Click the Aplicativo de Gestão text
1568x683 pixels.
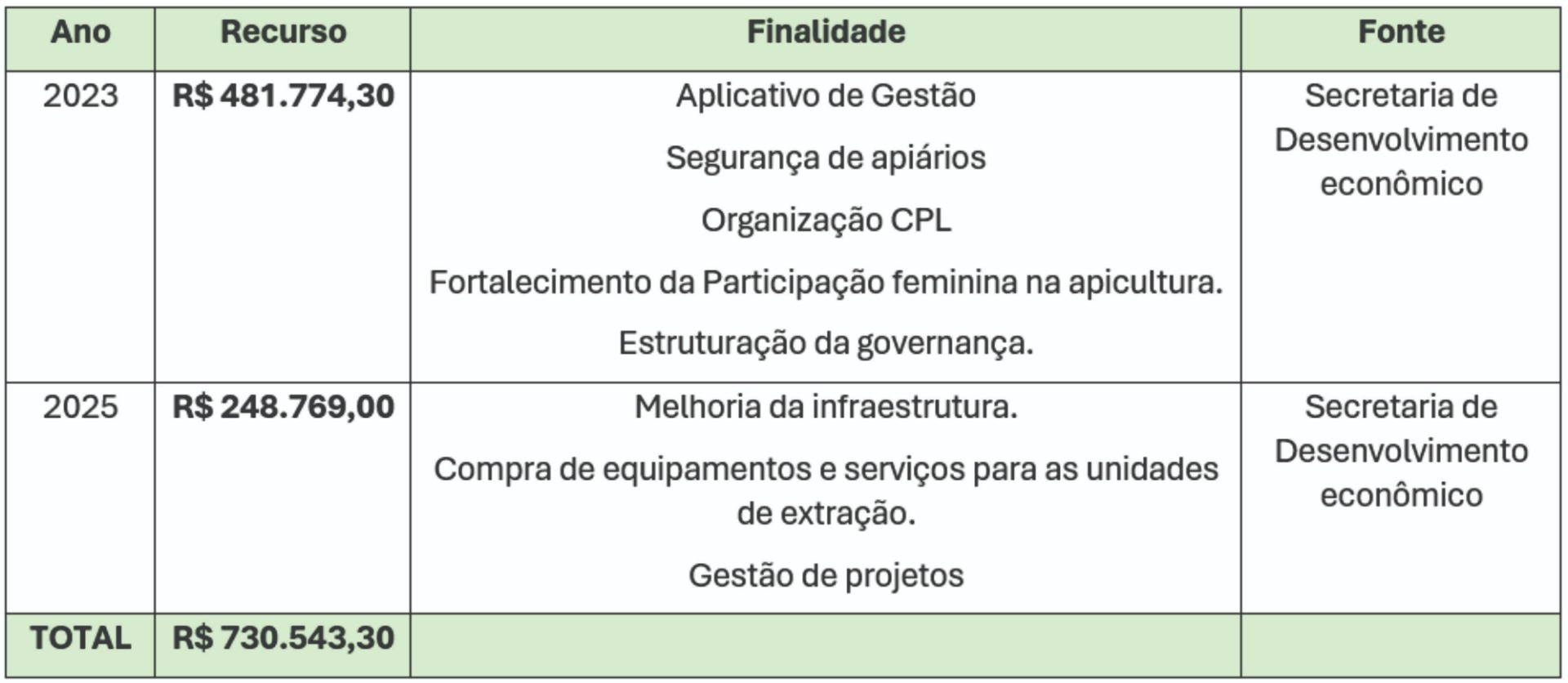(x=826, y=96)
